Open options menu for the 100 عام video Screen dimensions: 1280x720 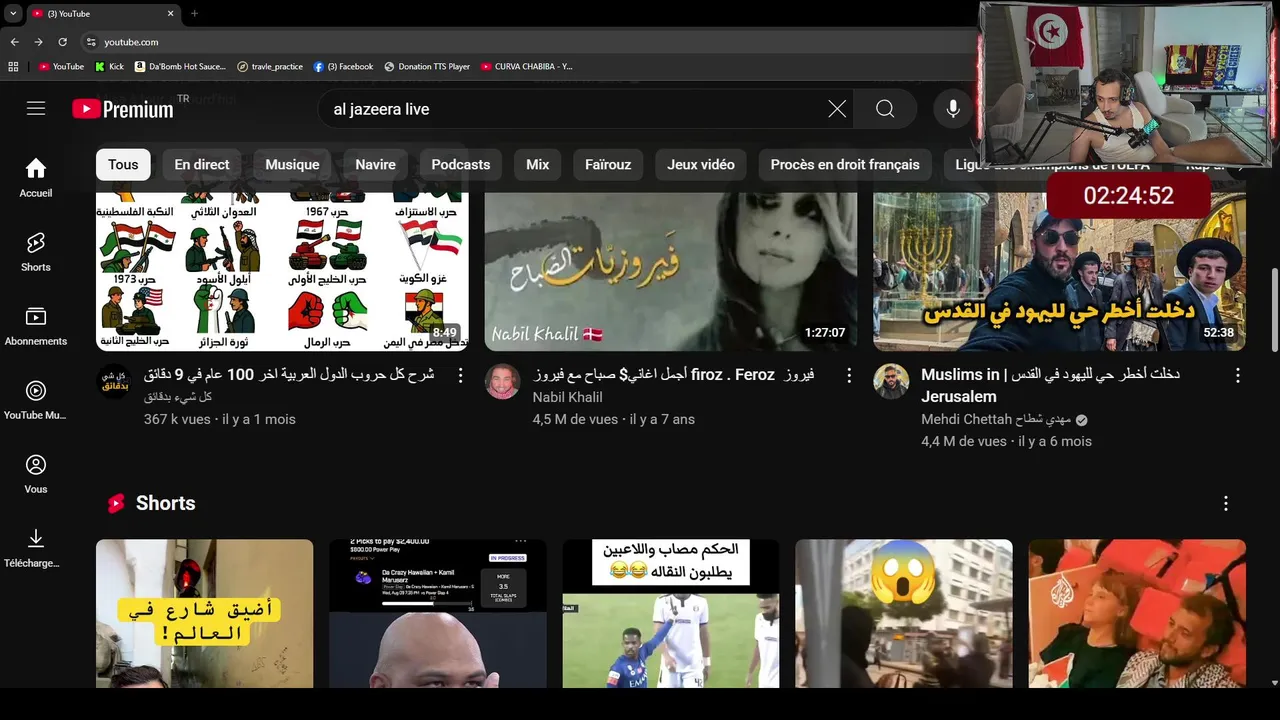tap(460, 376)
